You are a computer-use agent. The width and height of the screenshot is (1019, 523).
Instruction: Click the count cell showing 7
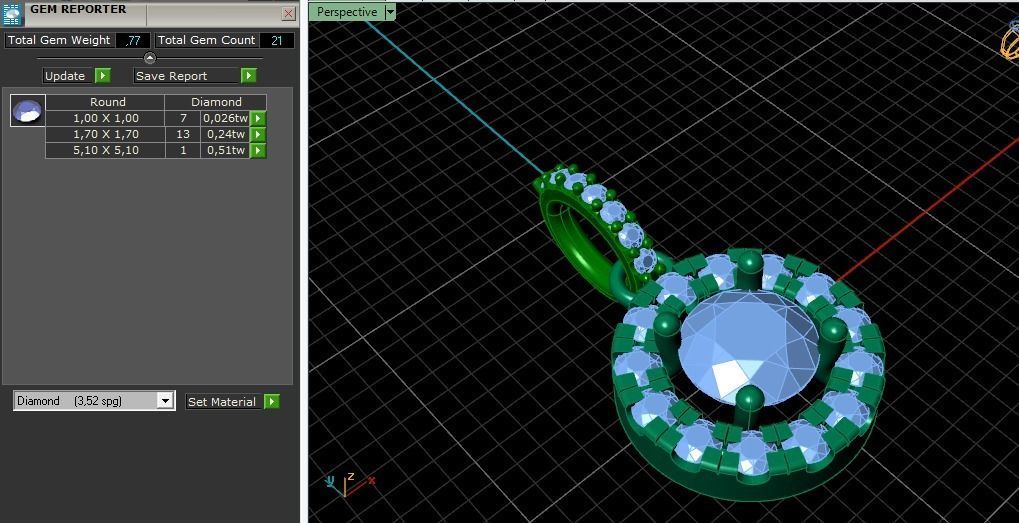point(183,118)
